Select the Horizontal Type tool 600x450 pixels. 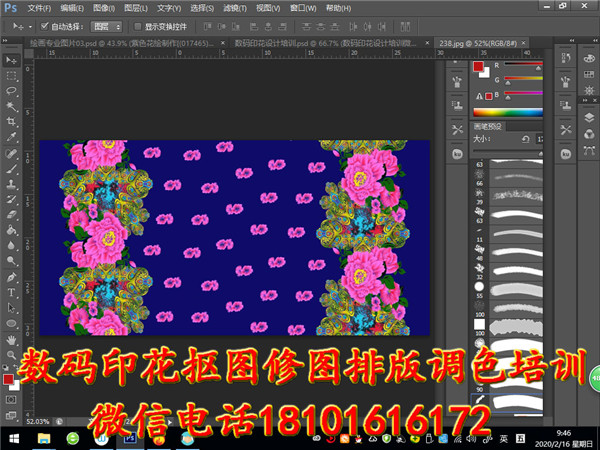click(x=12, y=293)
